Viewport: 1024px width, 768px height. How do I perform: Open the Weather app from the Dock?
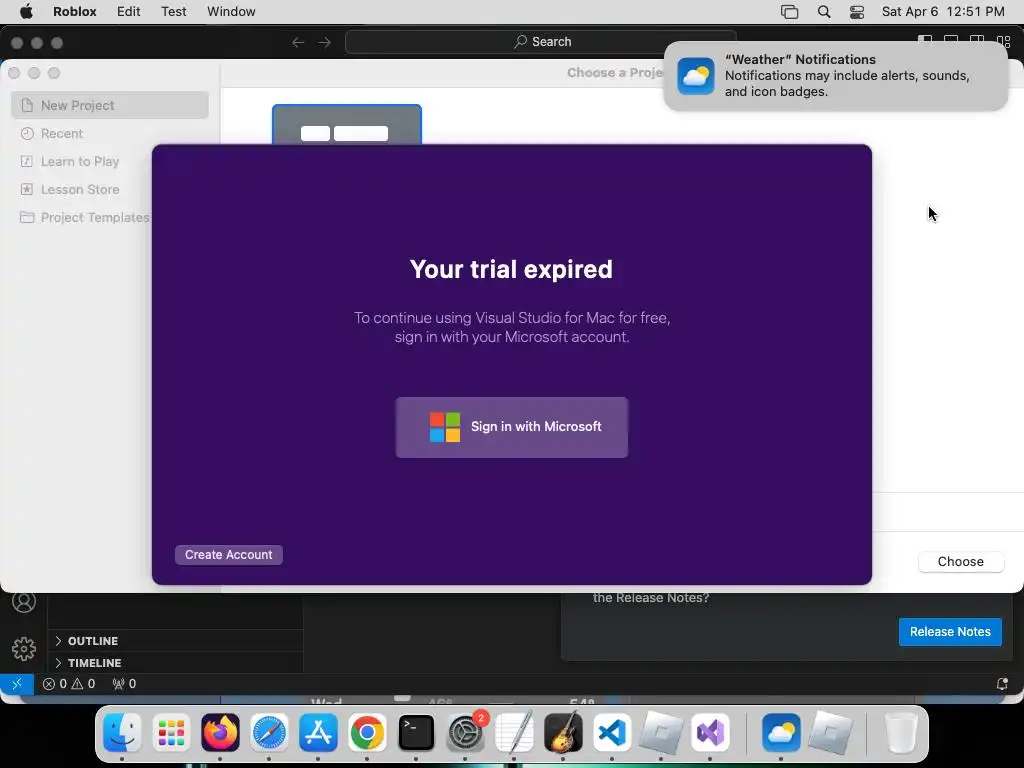(781, 732)
